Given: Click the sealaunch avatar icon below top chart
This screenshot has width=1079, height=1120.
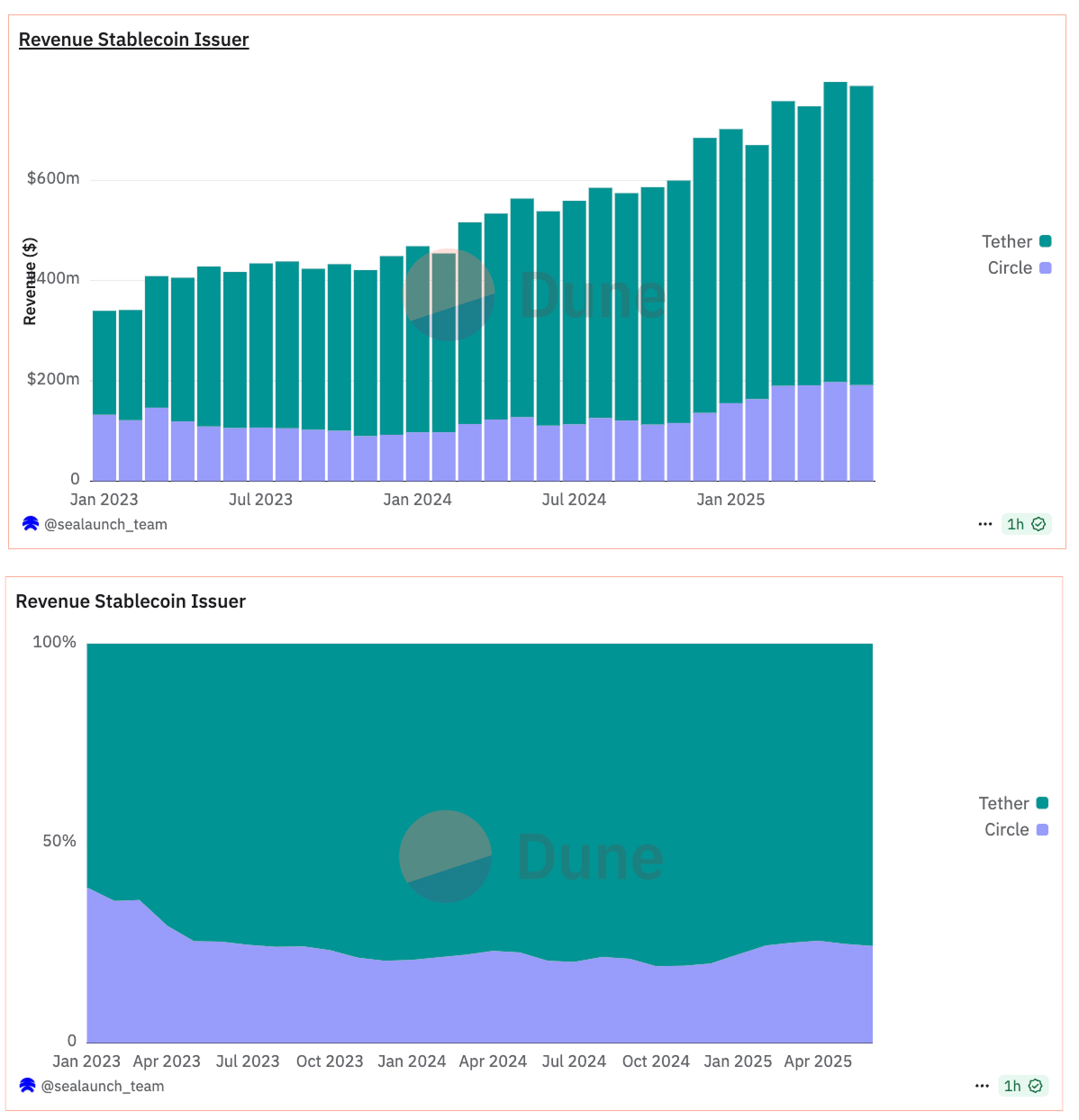Looking at the screenshot, I should (x=31, y=524).
